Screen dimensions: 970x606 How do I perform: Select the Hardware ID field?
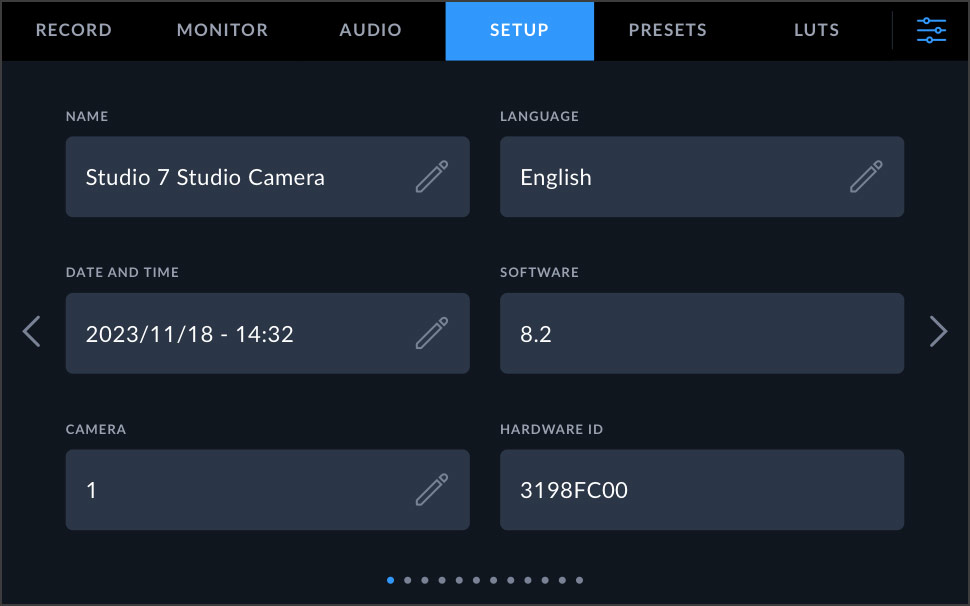click(701, 489)
